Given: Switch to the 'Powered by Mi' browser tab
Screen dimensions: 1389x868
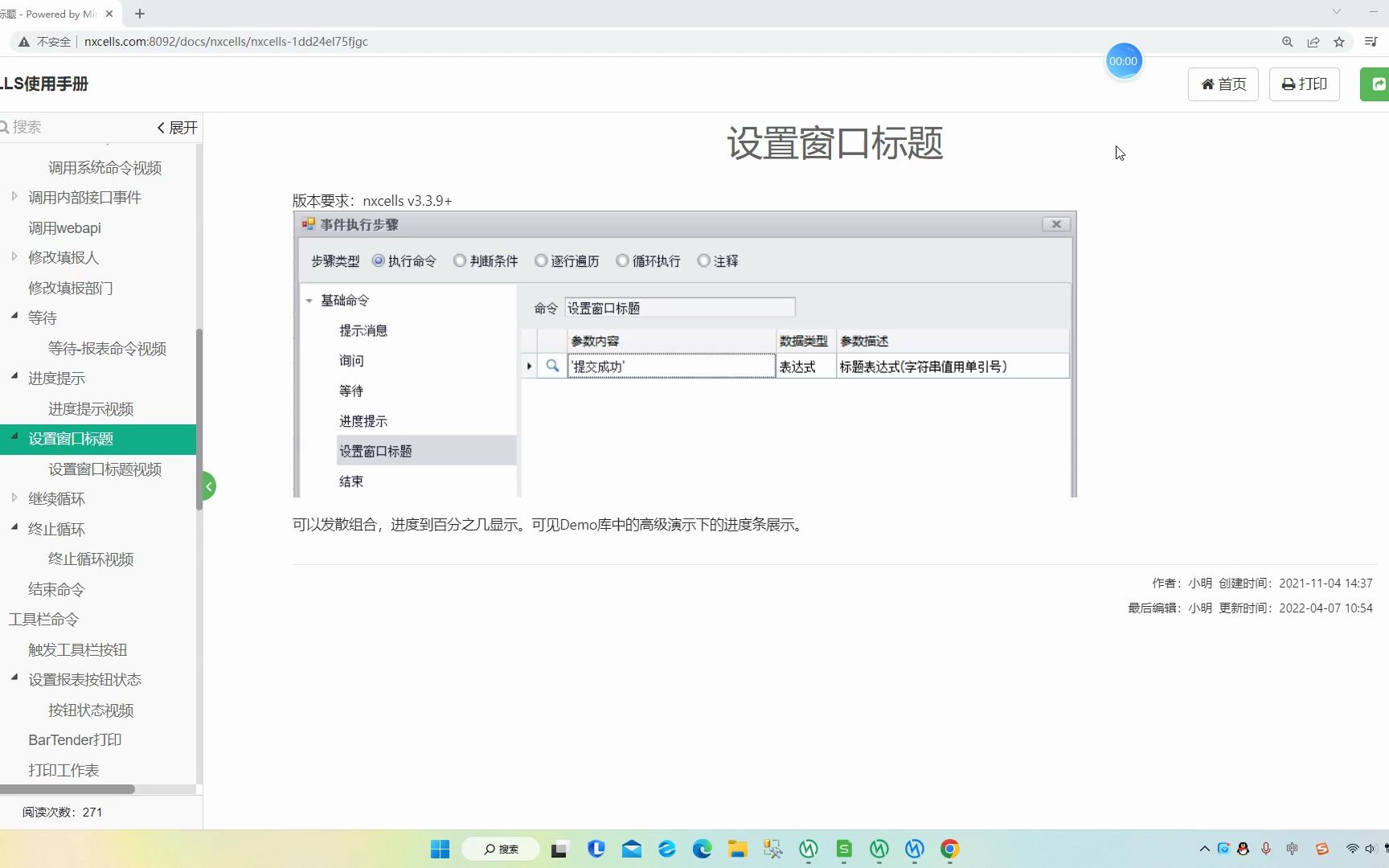Looking at the screenshot, I should [48, 14].
